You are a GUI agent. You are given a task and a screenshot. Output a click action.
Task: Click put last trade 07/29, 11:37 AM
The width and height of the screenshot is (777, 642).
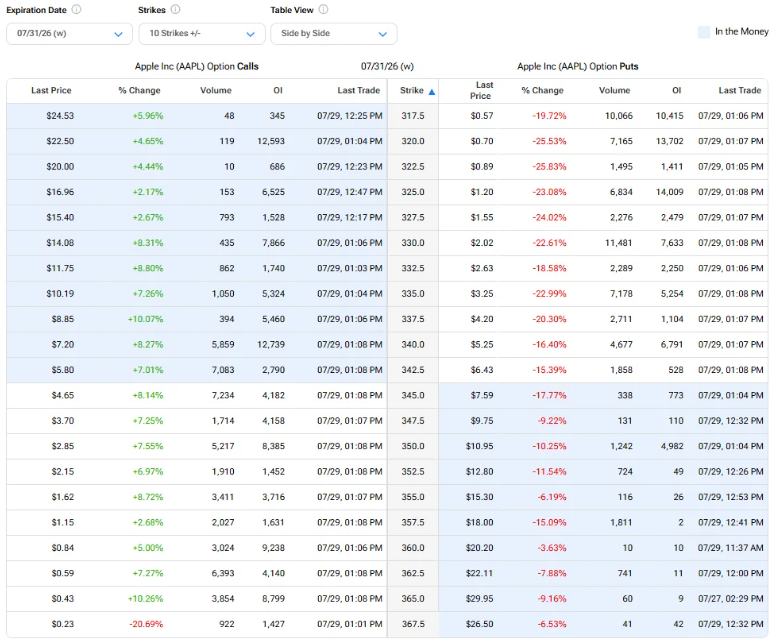[730, 548]
